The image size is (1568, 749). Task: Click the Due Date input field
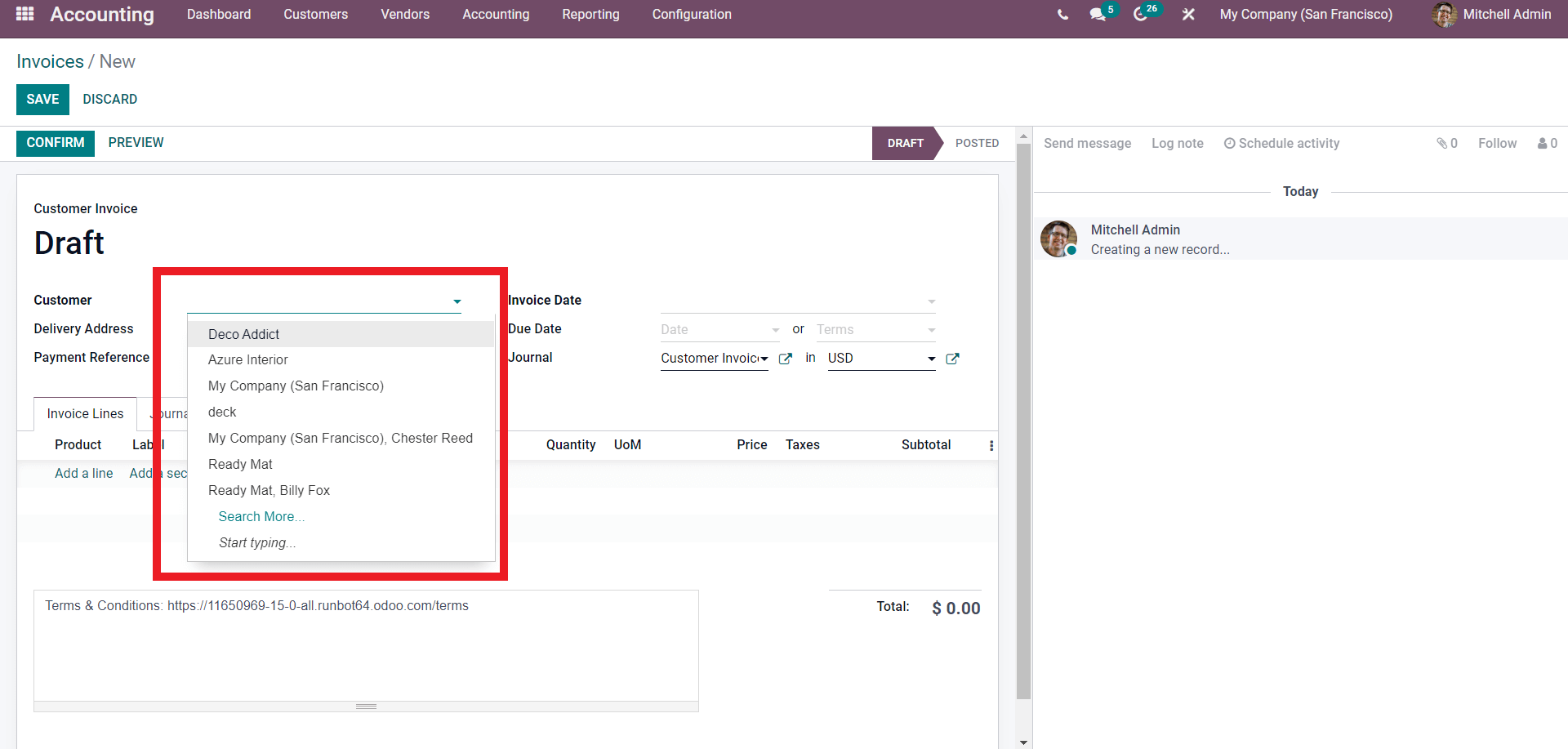point(714,330)
